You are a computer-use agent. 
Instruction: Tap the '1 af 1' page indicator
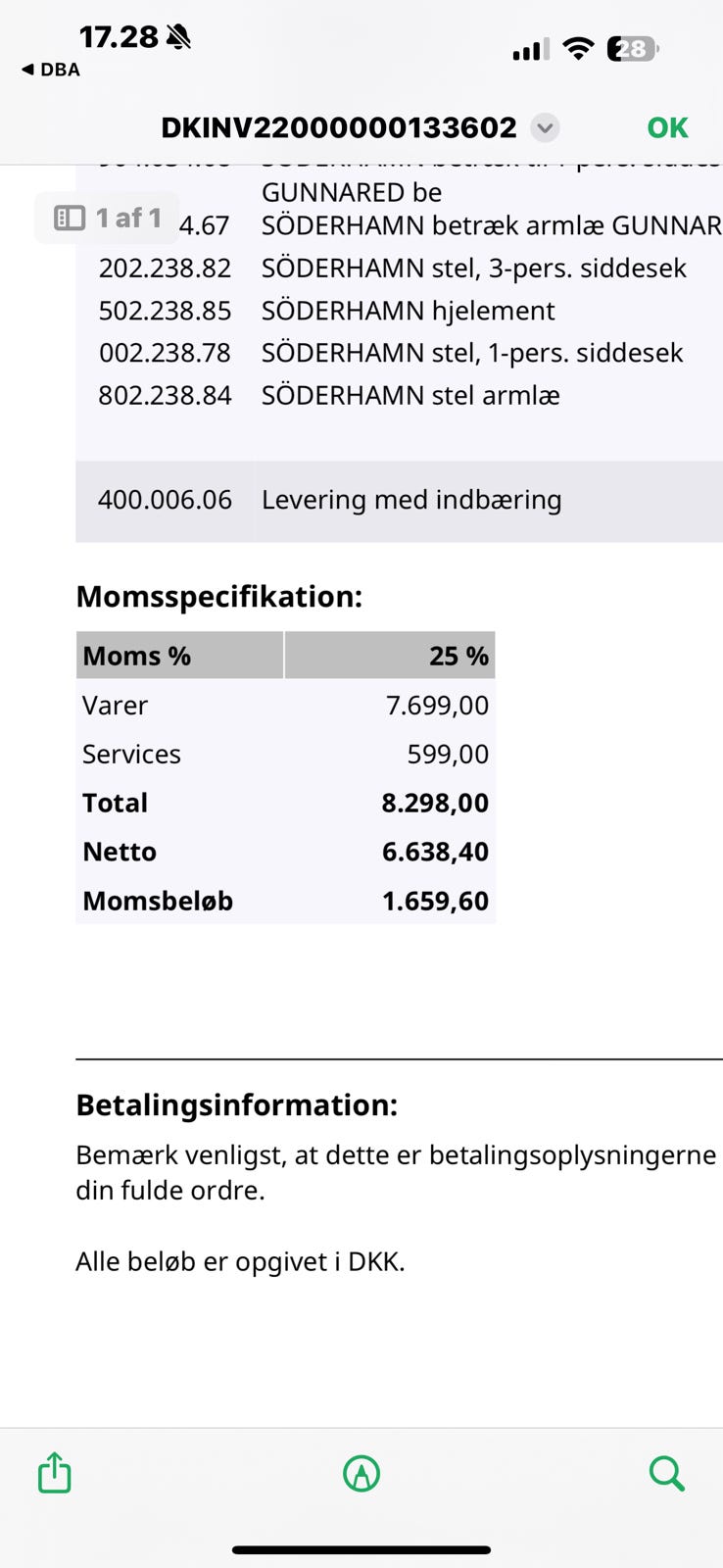pos(127,218)
